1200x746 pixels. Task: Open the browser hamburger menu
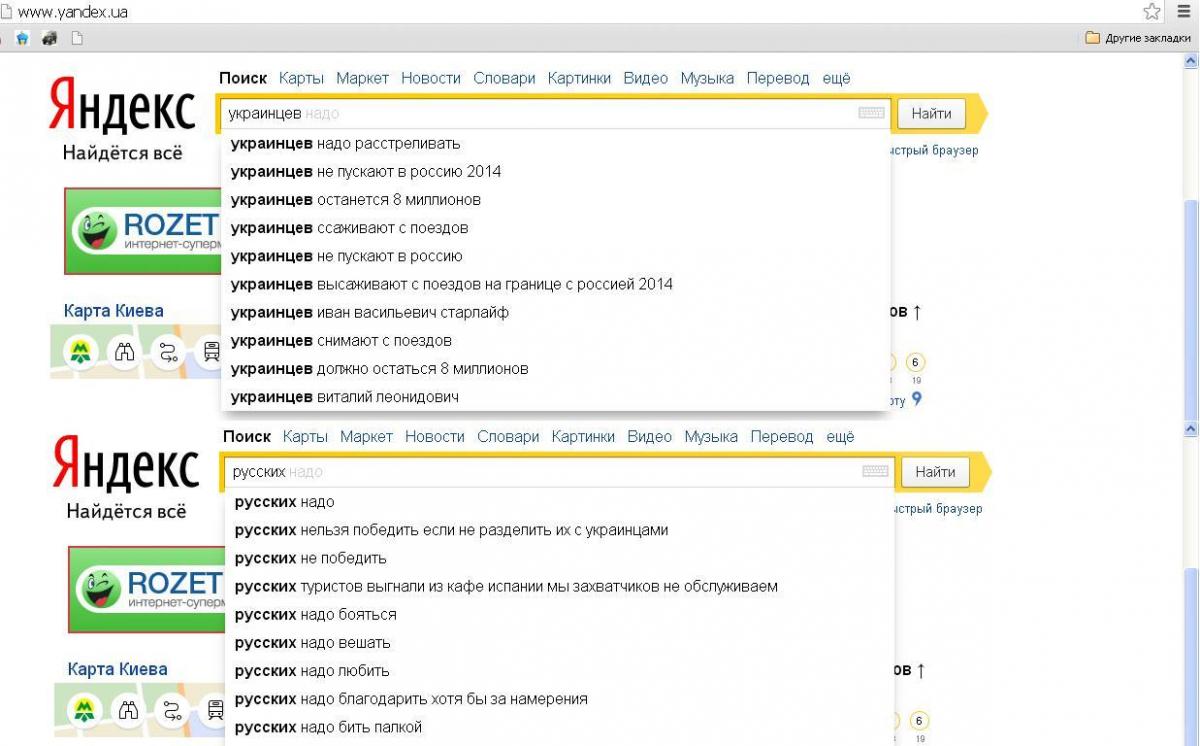(1184, 12)
